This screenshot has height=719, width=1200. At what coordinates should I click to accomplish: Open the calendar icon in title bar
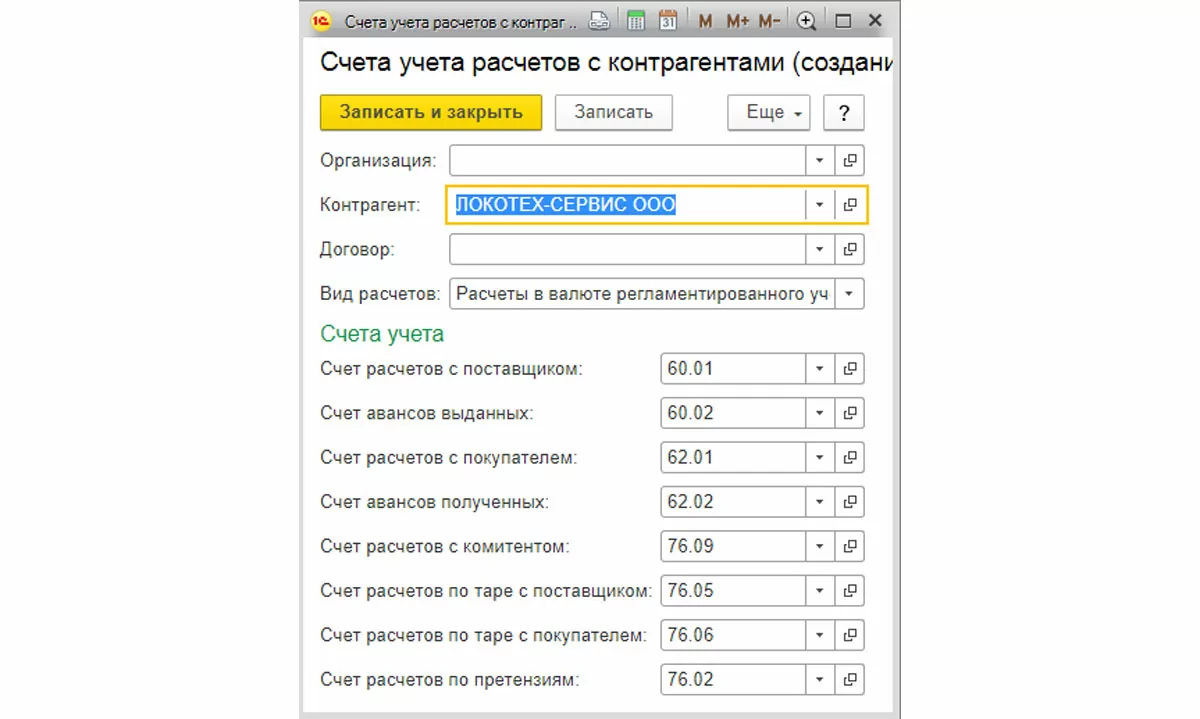click(x=668, y=20)
